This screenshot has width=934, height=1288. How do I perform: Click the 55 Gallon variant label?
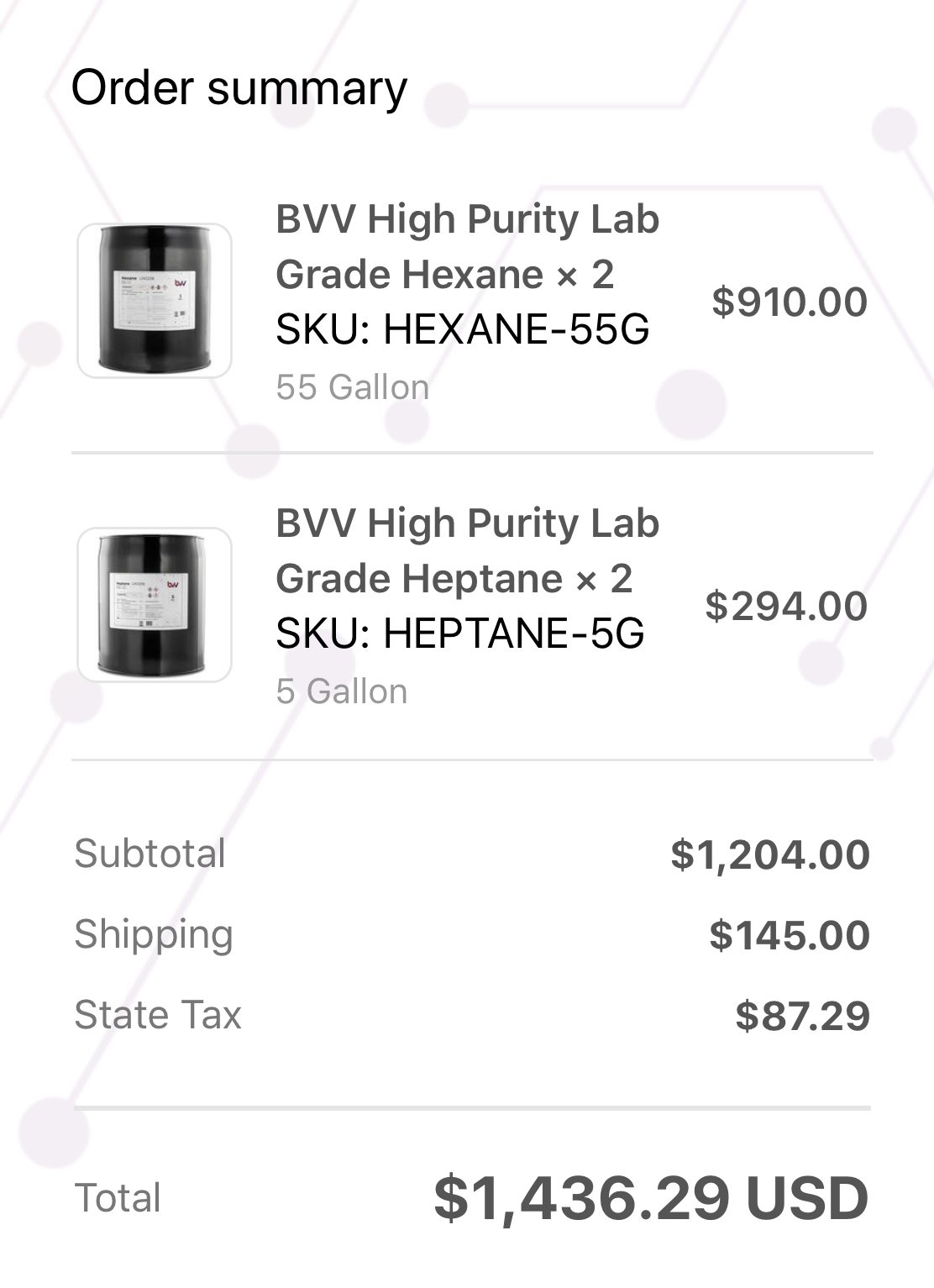[352, 387]
